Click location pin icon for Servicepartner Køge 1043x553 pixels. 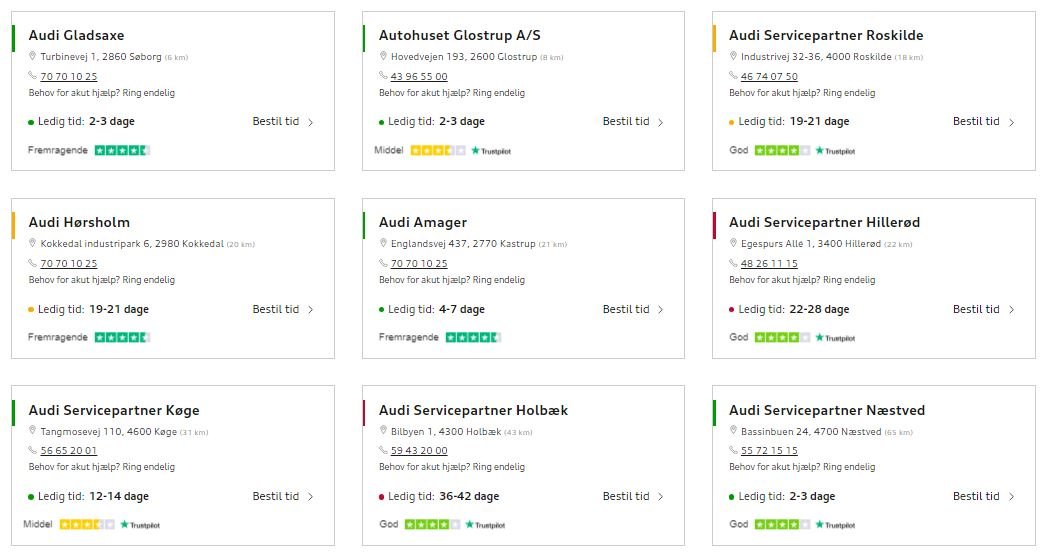point(32,431)
